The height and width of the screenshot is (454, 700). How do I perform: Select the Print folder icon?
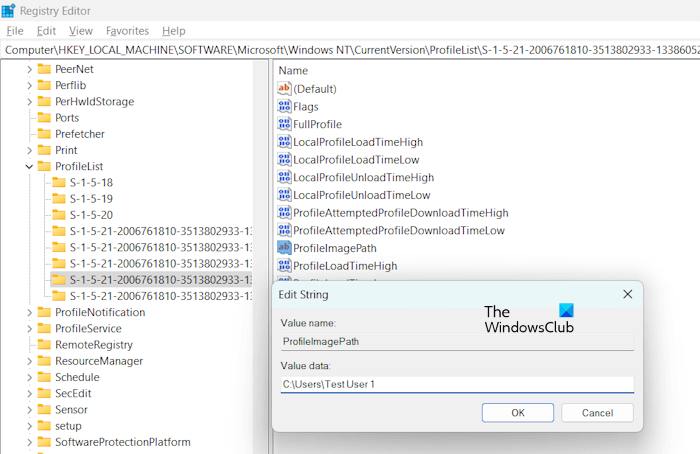(44, 150)
